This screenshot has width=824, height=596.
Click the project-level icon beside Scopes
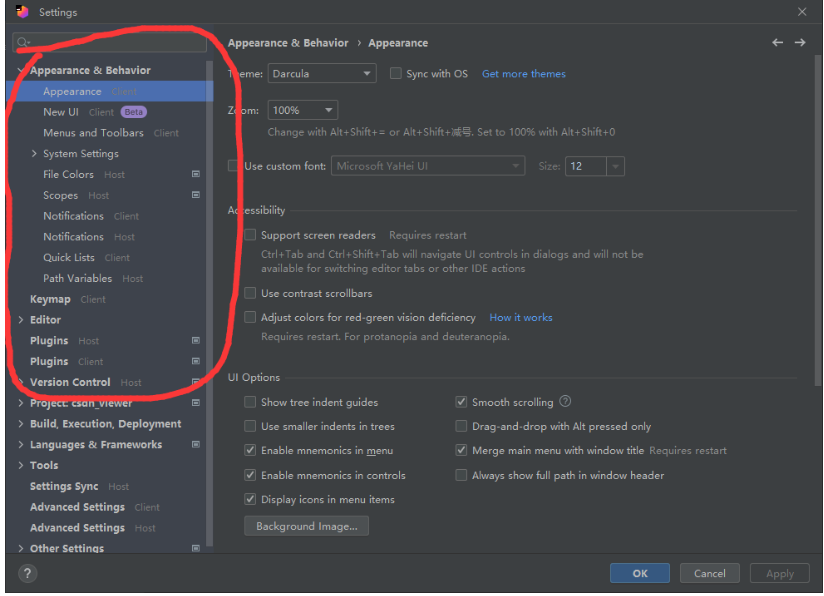[x=196, y=195]
